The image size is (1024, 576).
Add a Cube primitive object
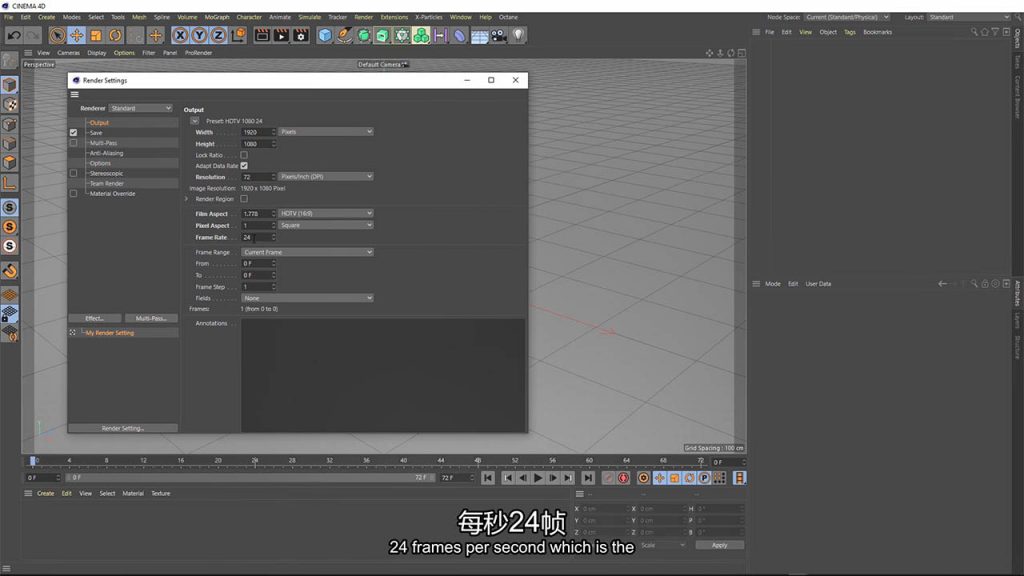[x=325, y=36]
